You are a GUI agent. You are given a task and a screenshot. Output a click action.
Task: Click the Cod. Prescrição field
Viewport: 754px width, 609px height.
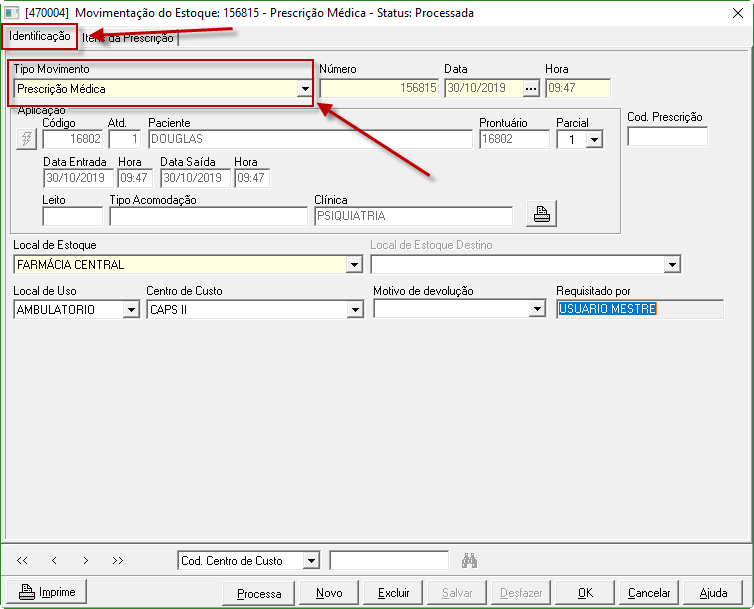(667, 137)
